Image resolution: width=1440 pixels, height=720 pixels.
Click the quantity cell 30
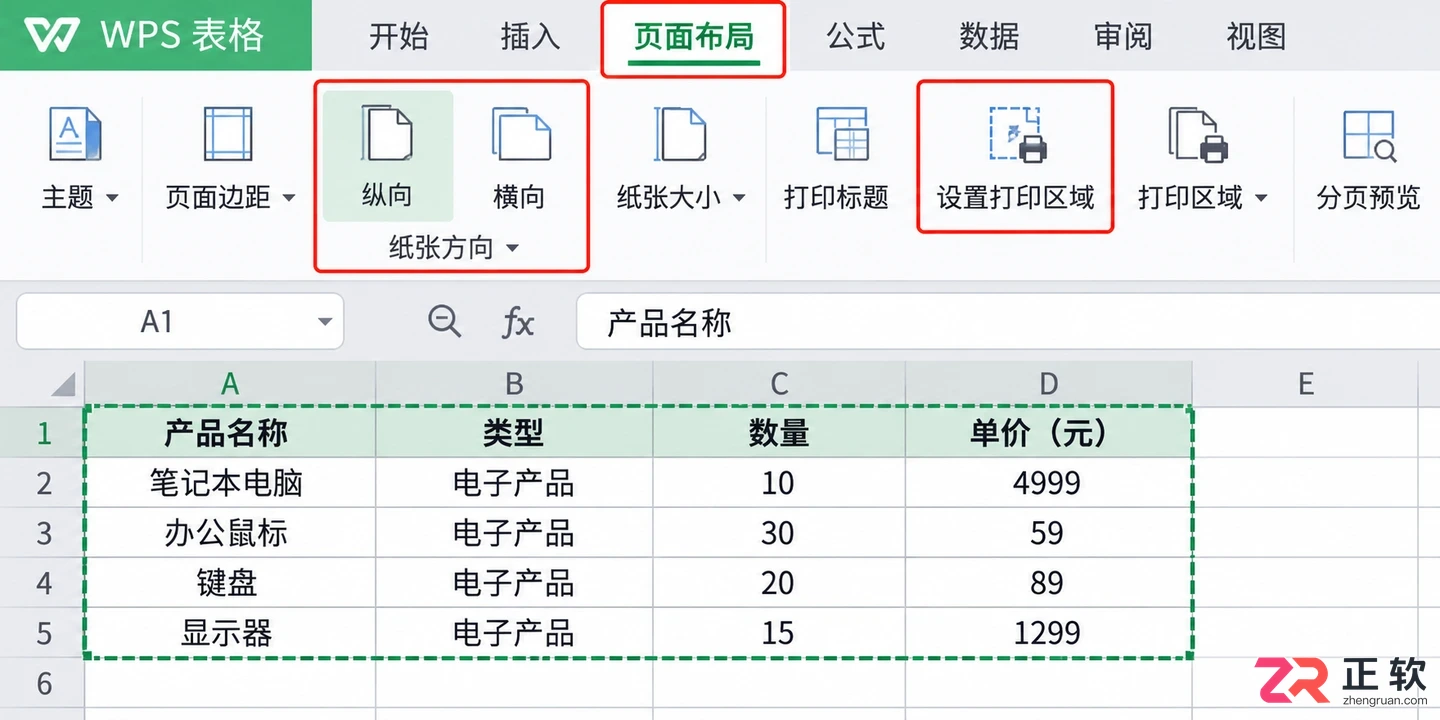[x=779, y=533]
